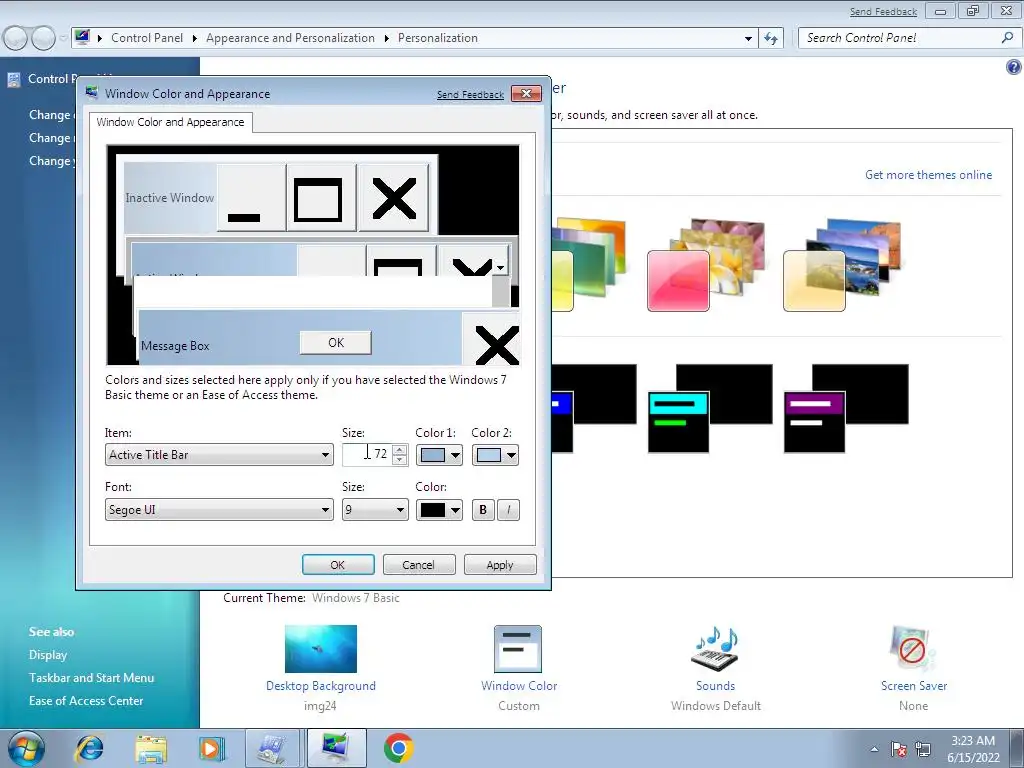The image size is (1024, 768).
Task: Click OK in the dialog
Action: 338,565
